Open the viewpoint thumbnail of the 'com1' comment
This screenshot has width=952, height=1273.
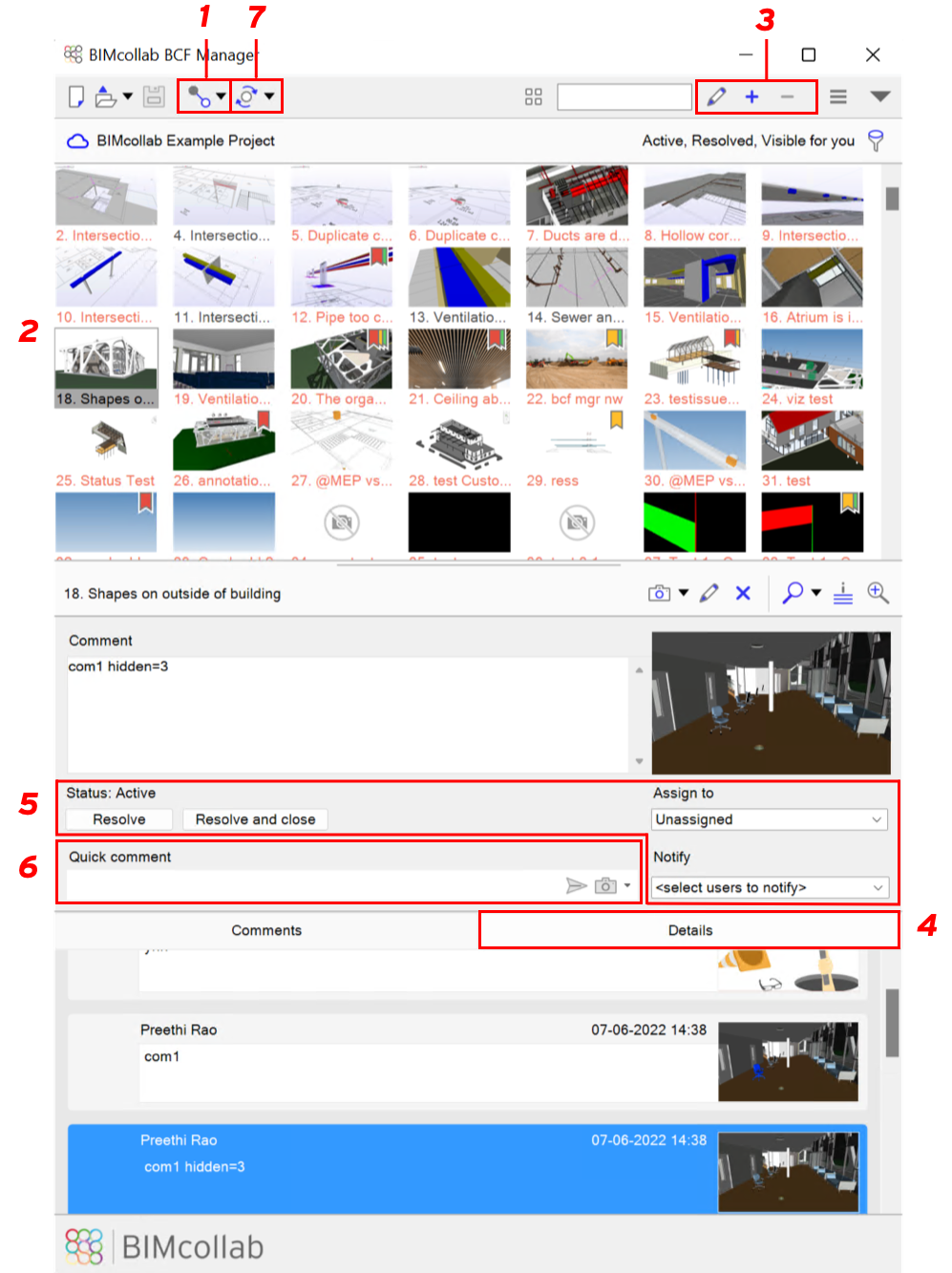(788, 1062)
